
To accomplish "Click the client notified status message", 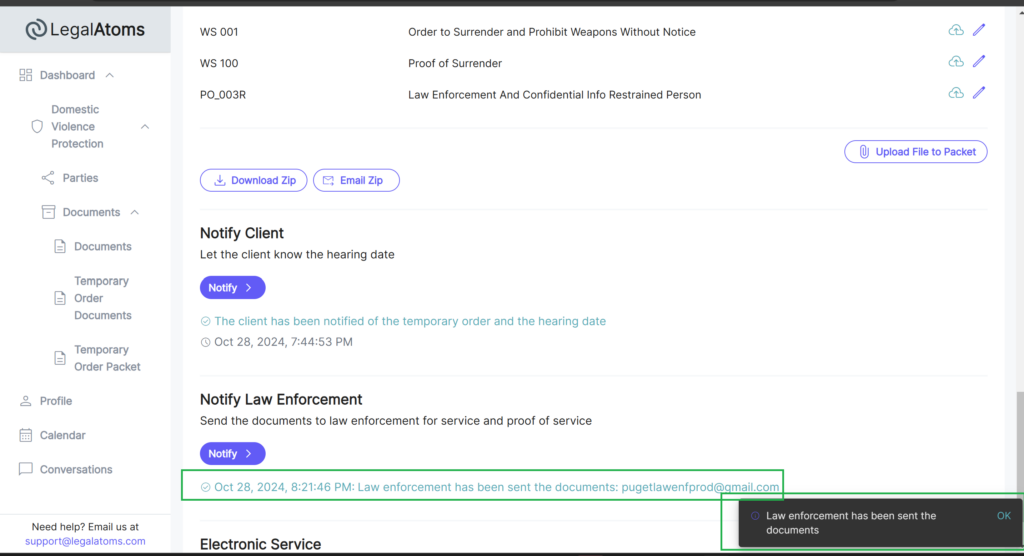I will (410, 321).
